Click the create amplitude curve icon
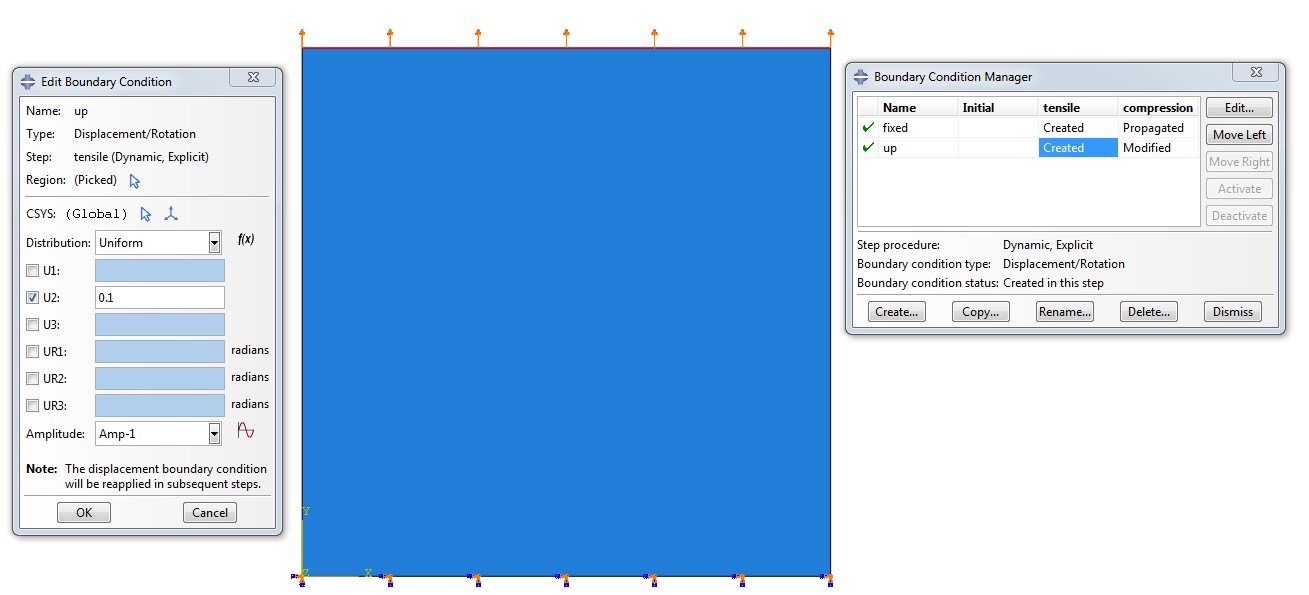 pyautogui.click(x=245, y=431)
